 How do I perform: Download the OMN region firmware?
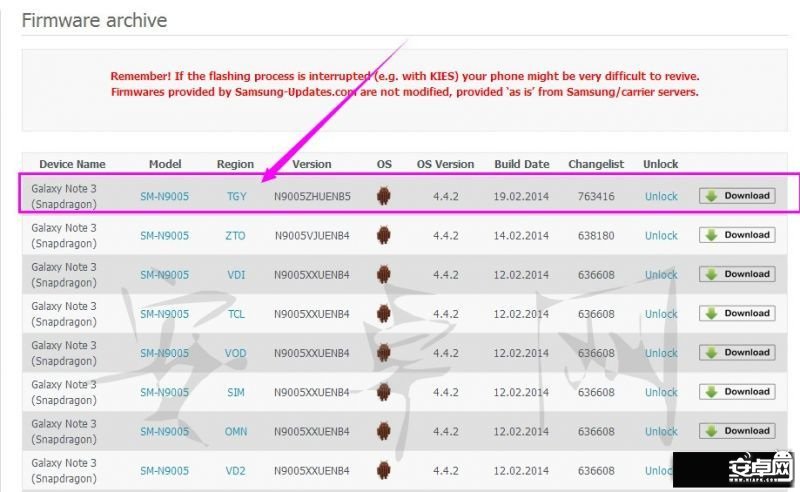pos(737,431)
